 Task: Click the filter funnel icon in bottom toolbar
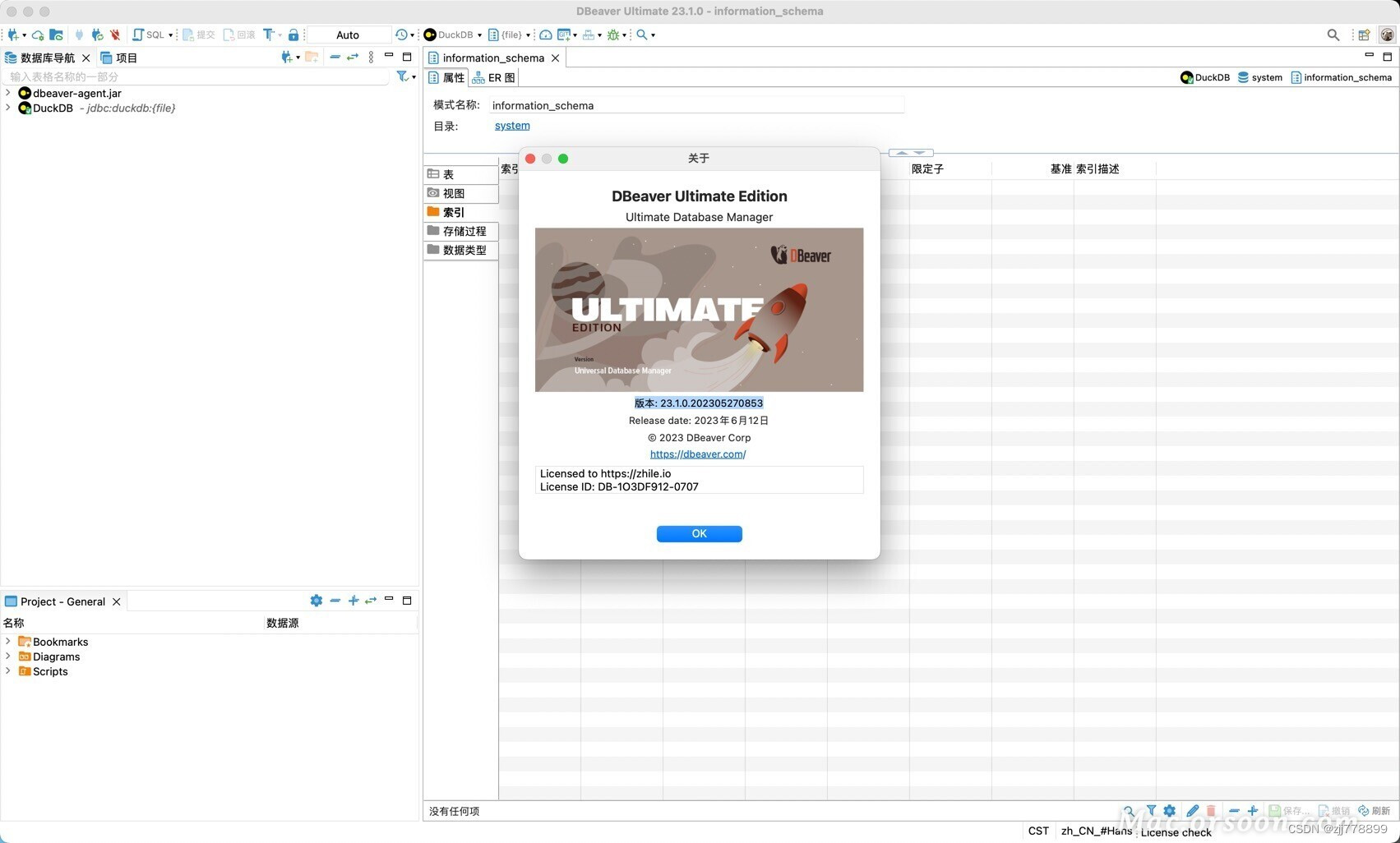(x=1151, y=810)
